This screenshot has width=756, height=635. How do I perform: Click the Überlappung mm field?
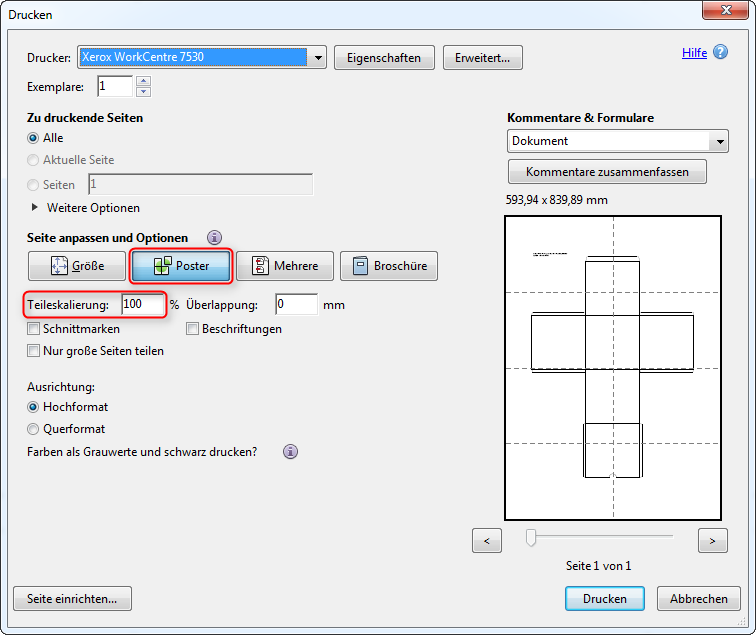tap(297, 305)
